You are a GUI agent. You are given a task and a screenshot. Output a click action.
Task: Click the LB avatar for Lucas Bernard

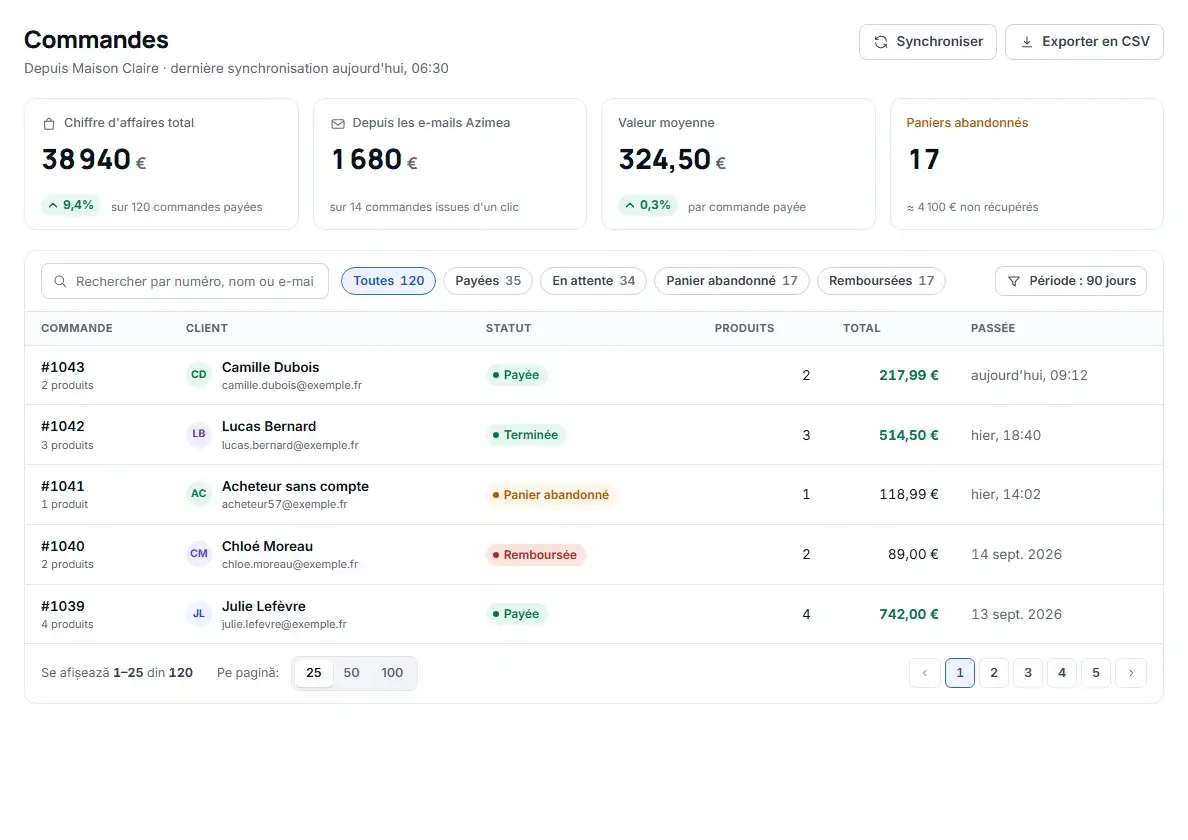click(199, 435)
